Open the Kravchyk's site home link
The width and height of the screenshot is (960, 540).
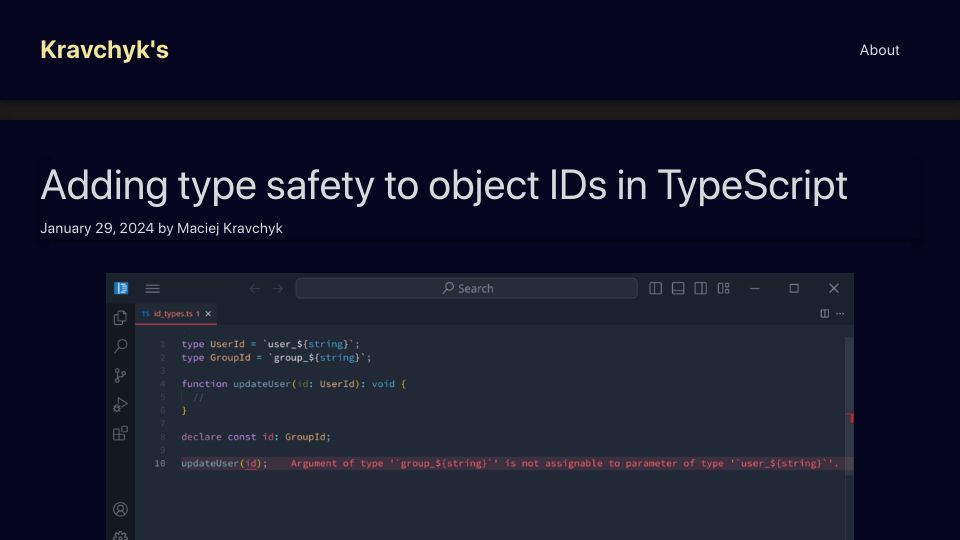pos(104,50)
